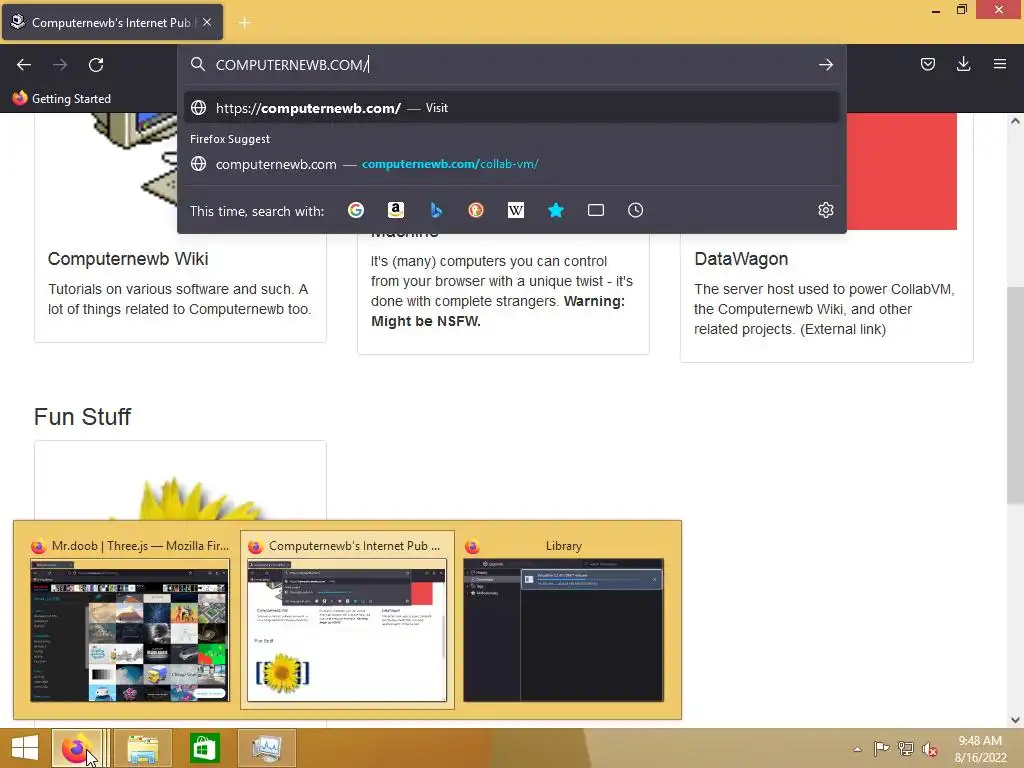This screenshot has width=1024, height=768.
Task: Search in Bookmarks via star icon
Action: tap(556, 210)
